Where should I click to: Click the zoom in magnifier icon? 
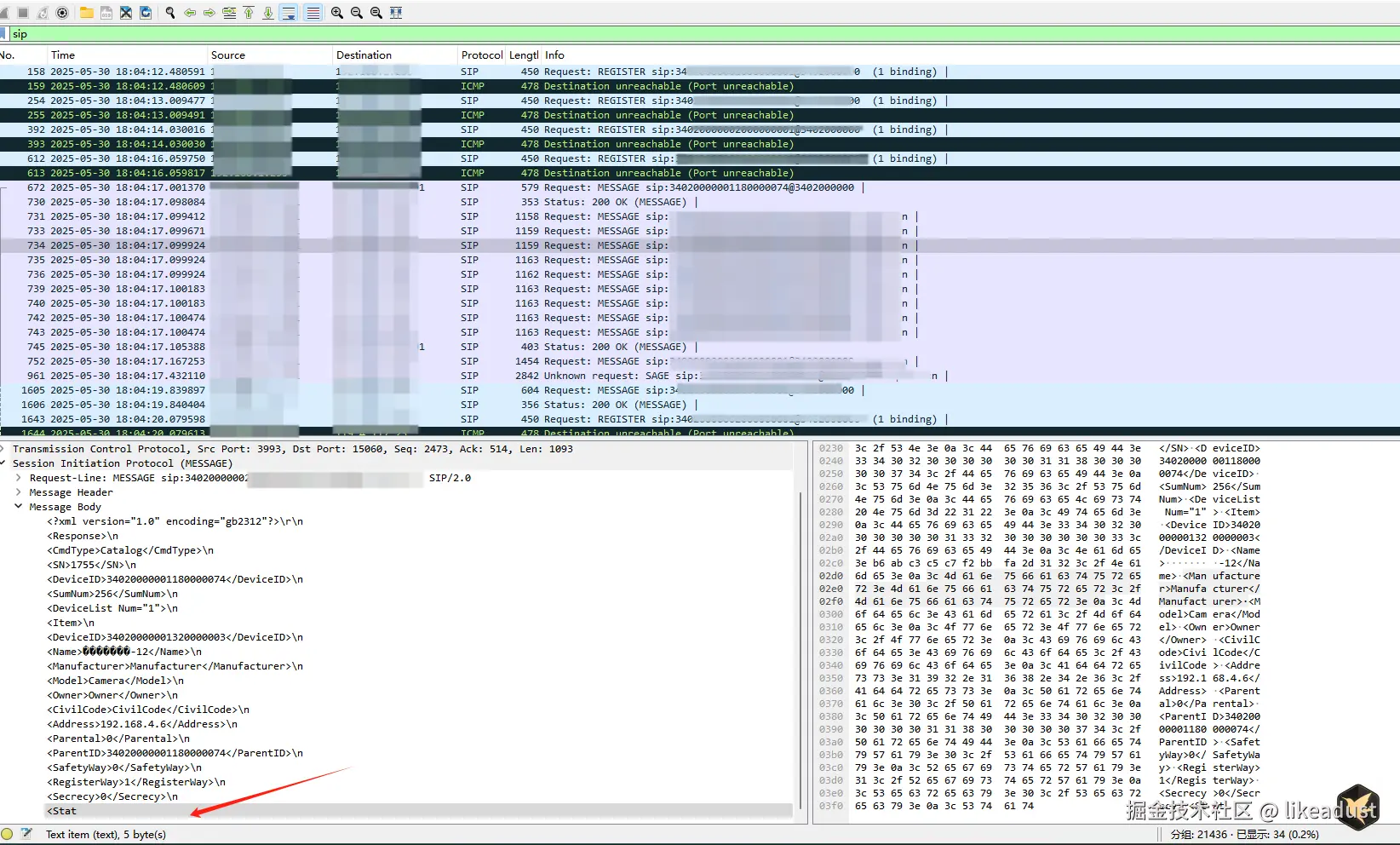[x=337, y=13]
